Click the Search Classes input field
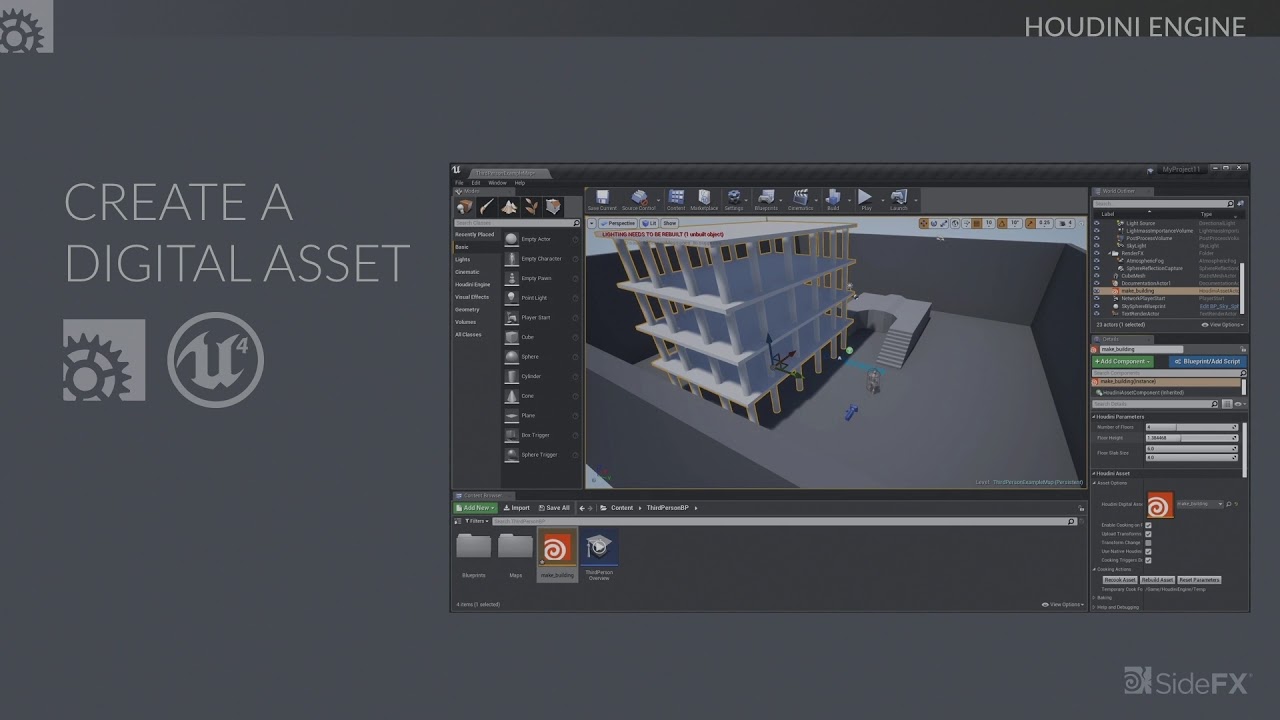 click(516, 223)
